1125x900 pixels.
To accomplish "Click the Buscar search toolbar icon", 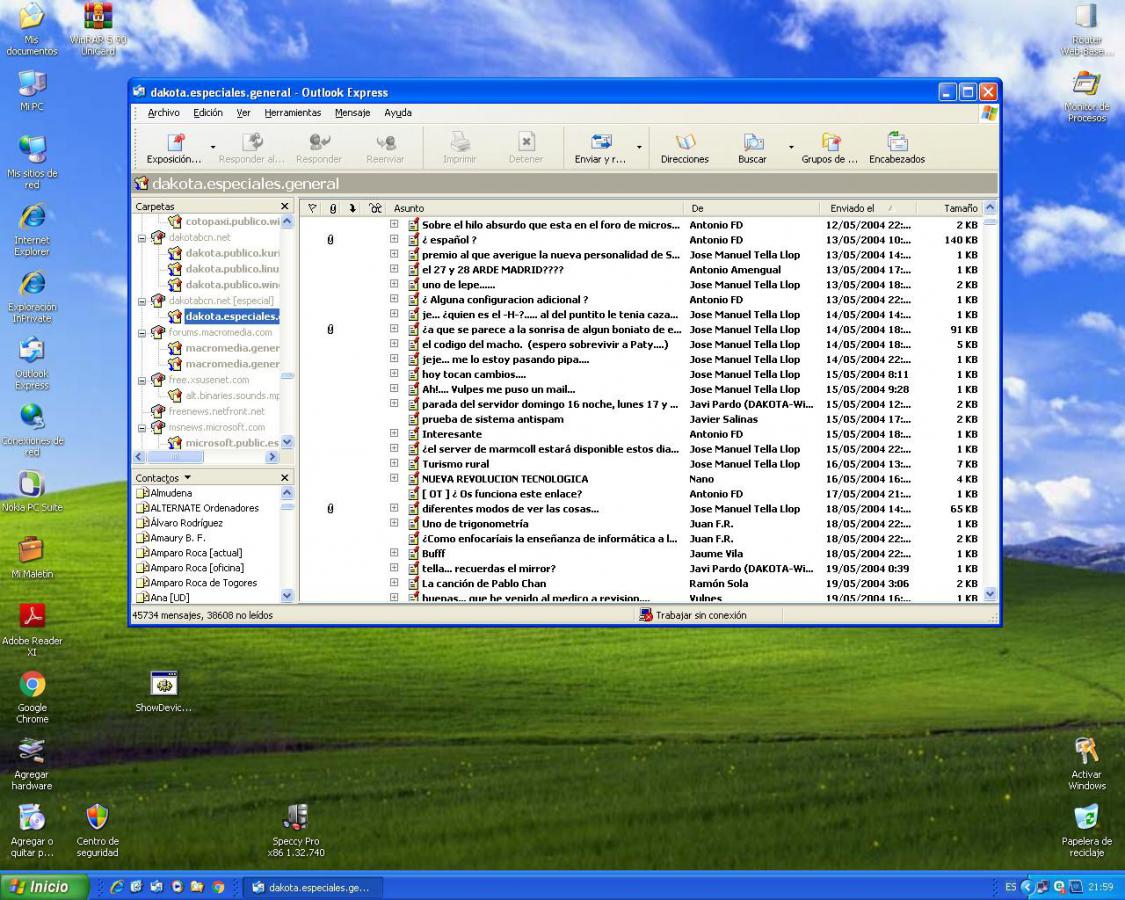I will pyautogui.click(x=752, y=143).
